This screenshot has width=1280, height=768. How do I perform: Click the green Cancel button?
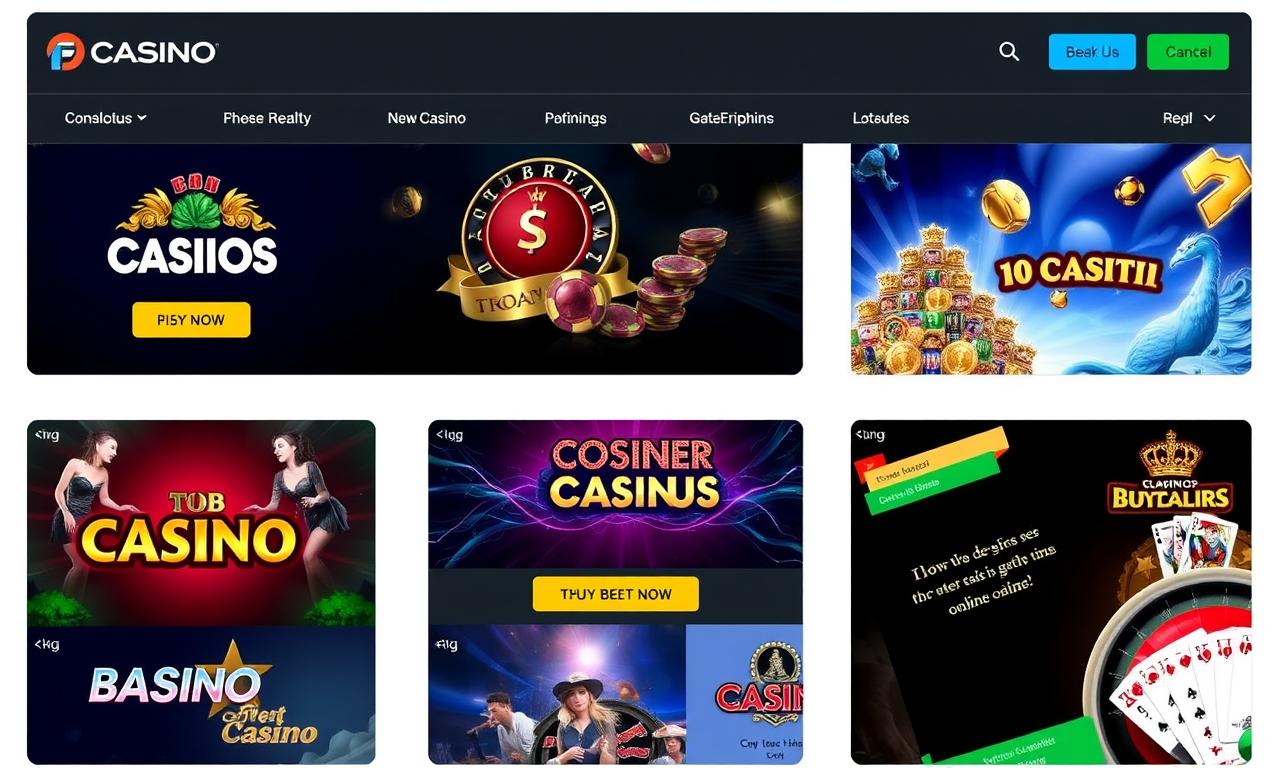point(1188,52)
